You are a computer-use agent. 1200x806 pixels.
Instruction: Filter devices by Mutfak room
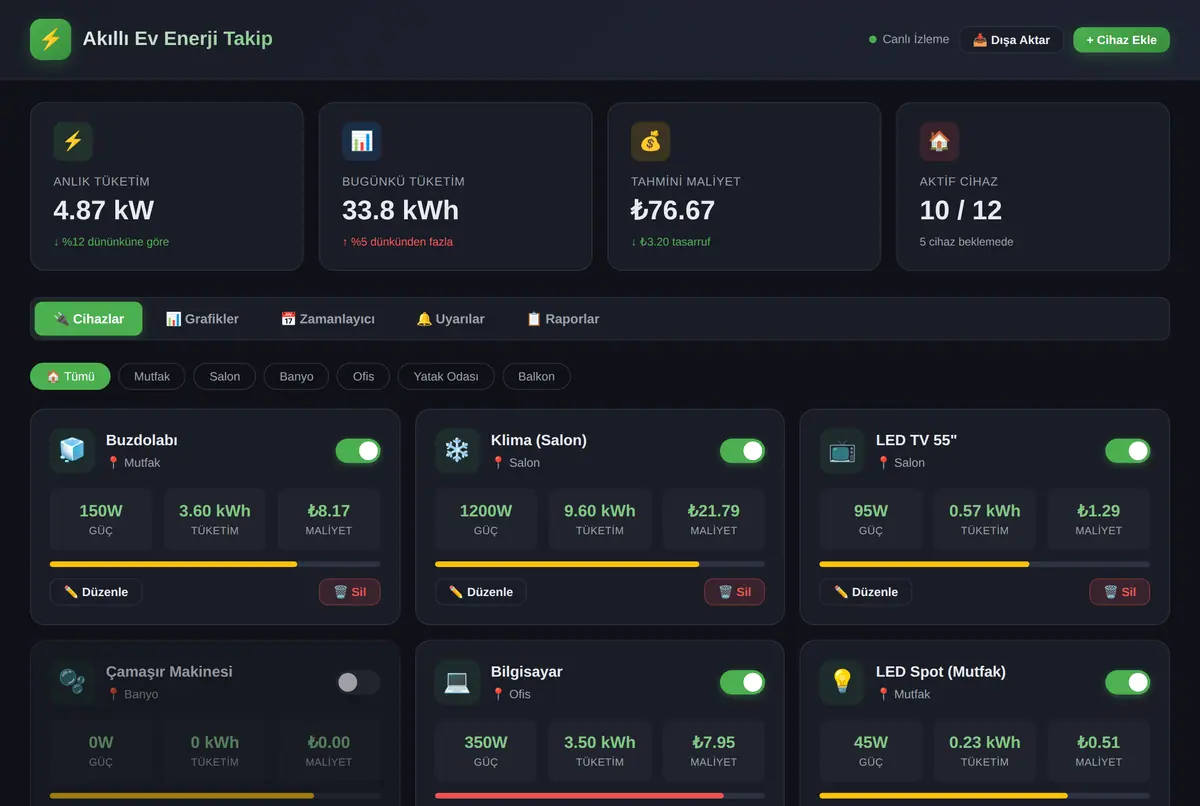coord(152,376)
